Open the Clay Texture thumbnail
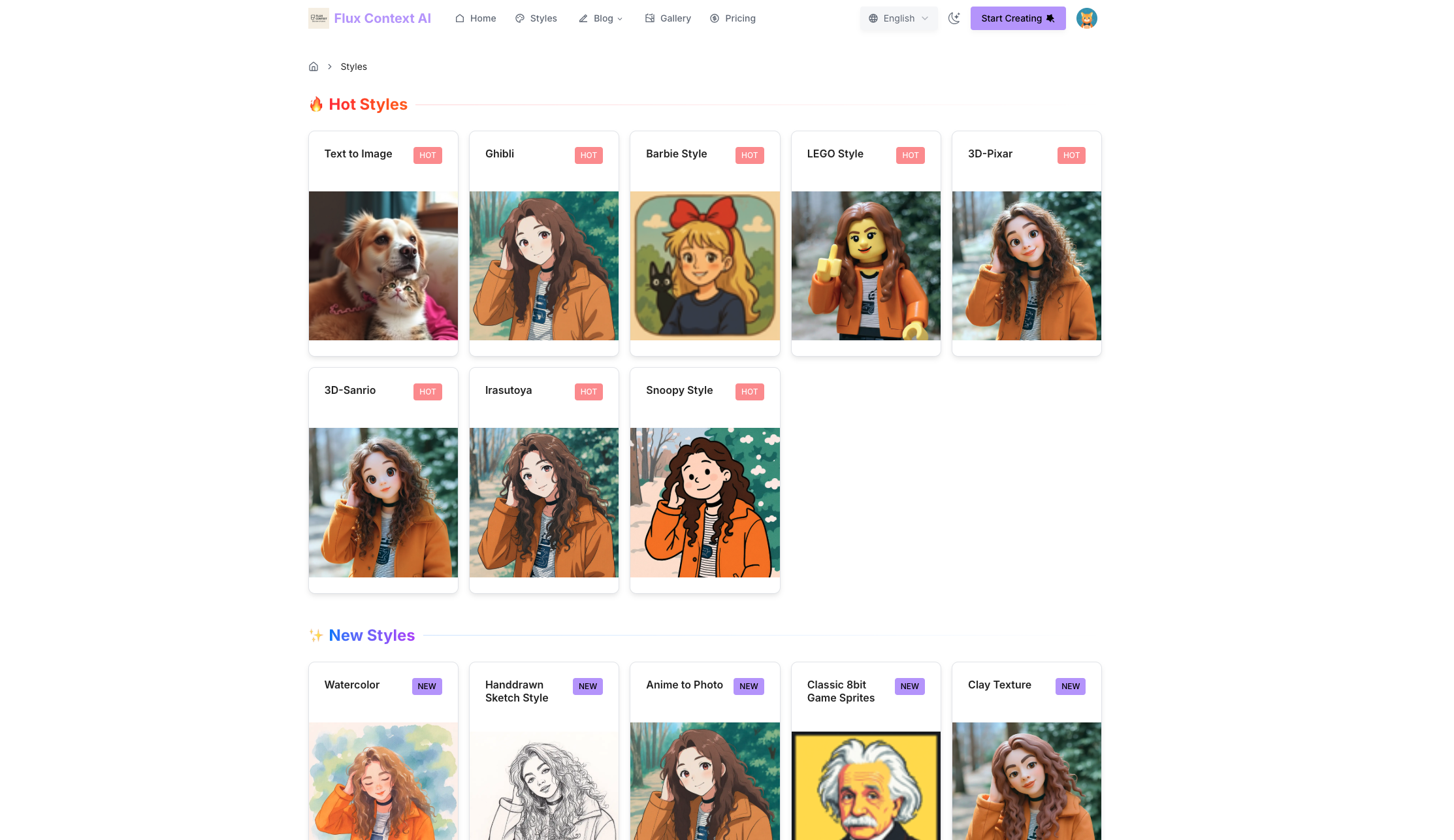 (1027, 781)
